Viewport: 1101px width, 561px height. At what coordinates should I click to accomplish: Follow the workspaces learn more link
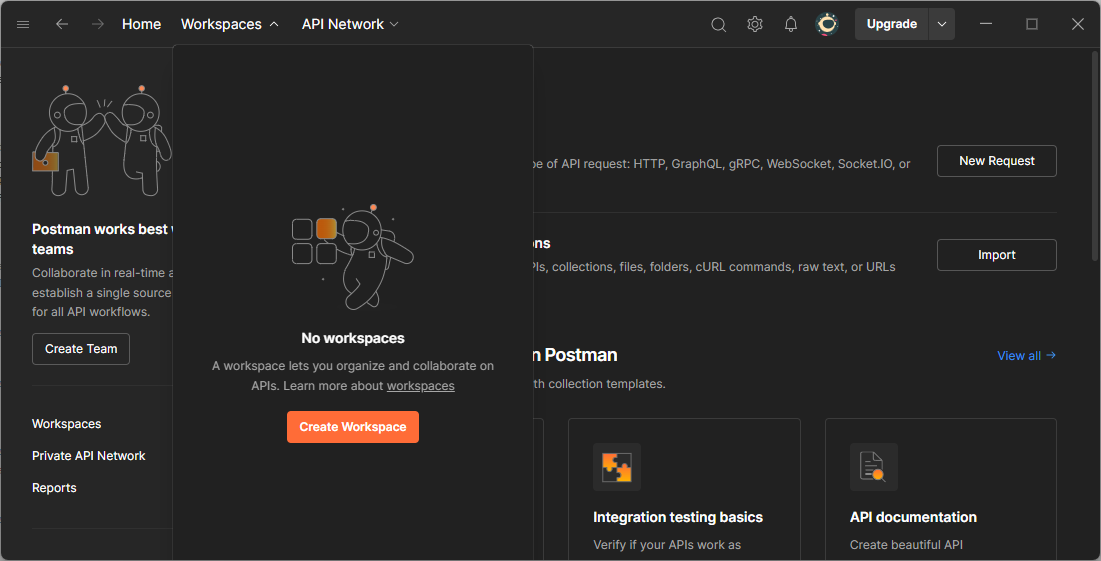(420, 386)
